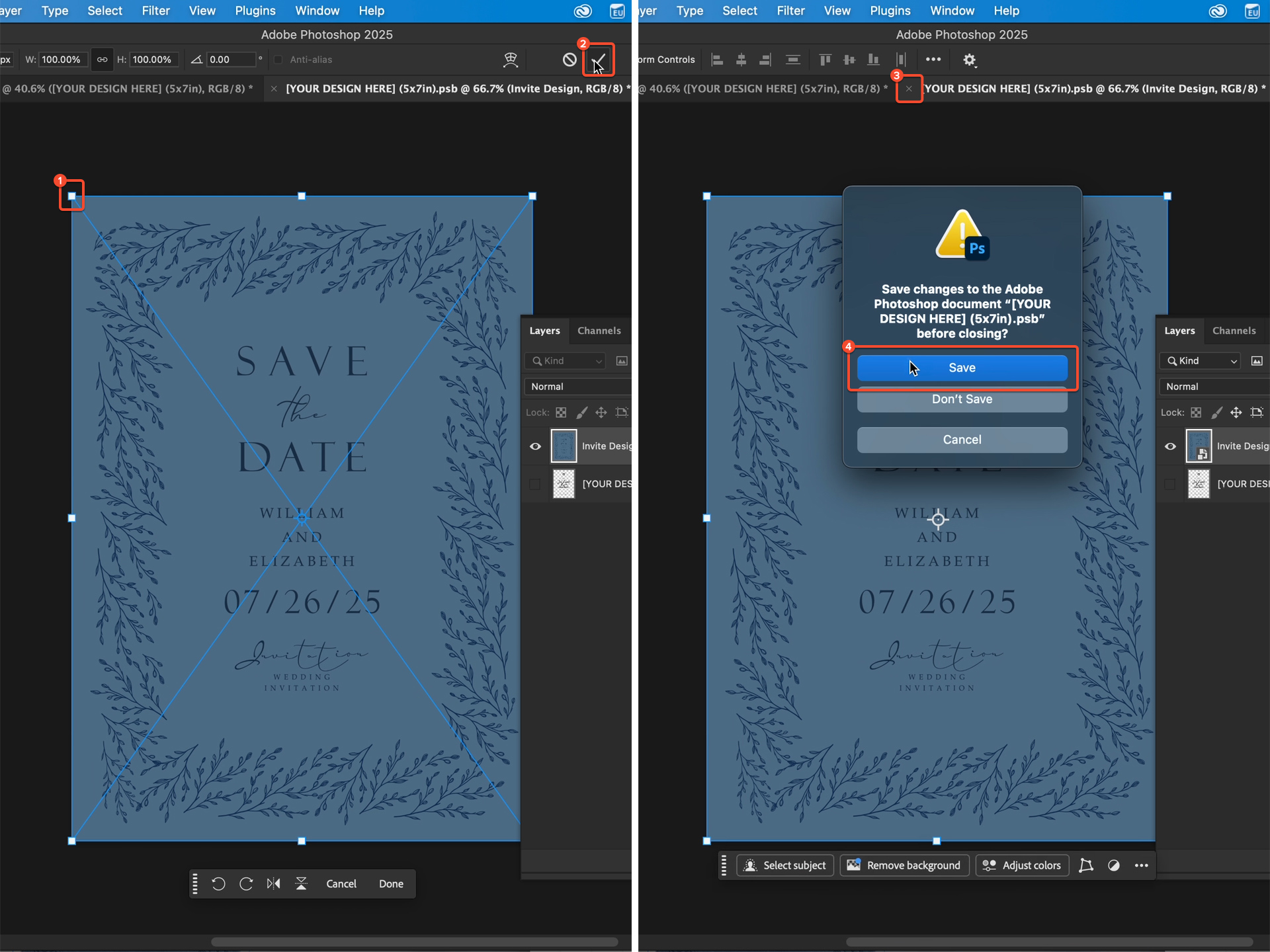Enable the Anti-alias checkbox
The width and height of the screenshot is (1270, 952).
[x=278, y=59]
